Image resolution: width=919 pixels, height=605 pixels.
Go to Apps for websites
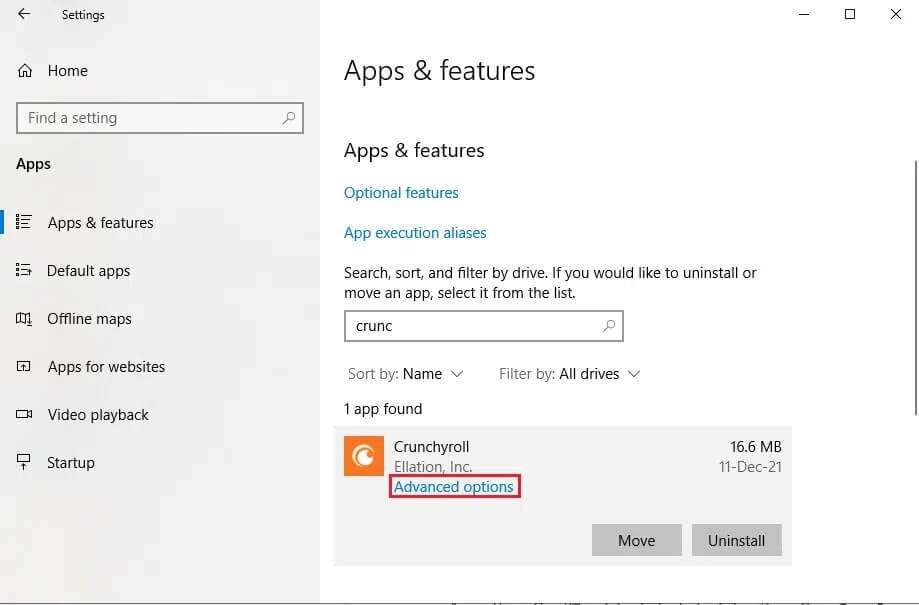[x=106, y=367]
